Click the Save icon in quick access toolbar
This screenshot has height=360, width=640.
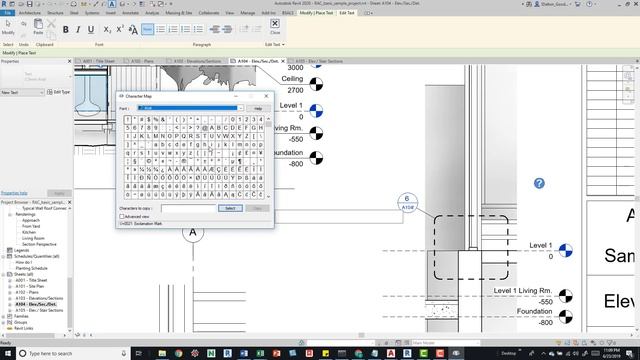(x=29, y=4)
